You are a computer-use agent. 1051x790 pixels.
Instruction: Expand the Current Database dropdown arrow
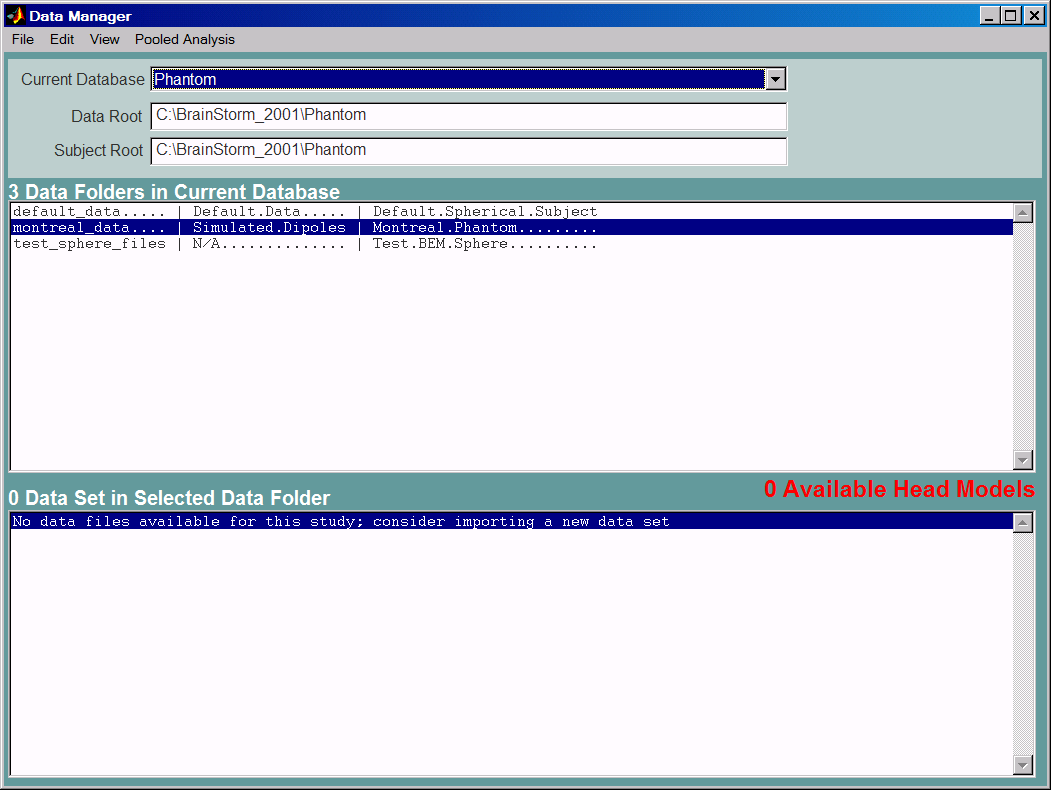pyautogui.click(x=775, y=80)
